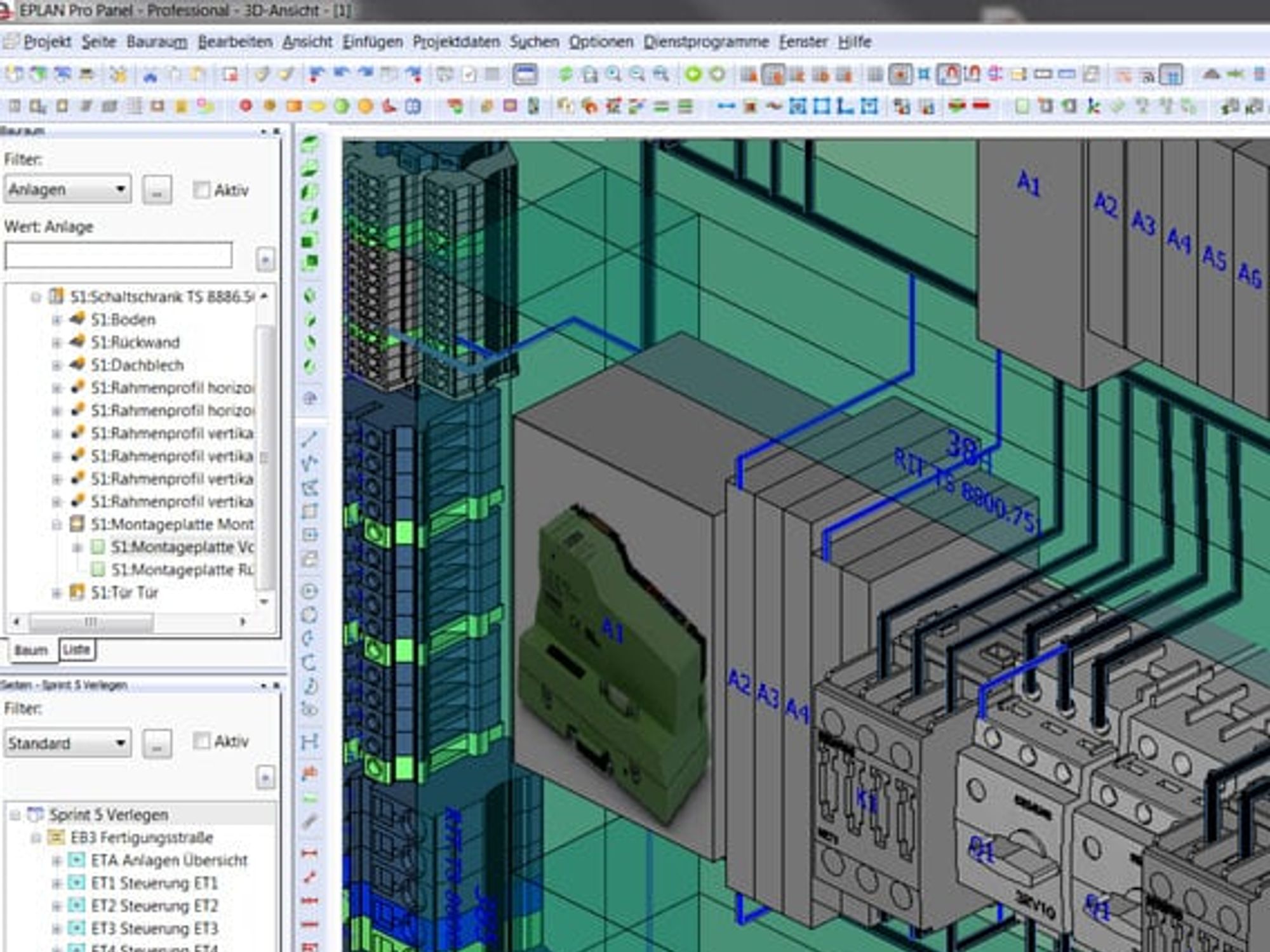Click the blue 3D box icon left of the L-shaped icon
1270x952 pixels.
click(x=822, y=106)
